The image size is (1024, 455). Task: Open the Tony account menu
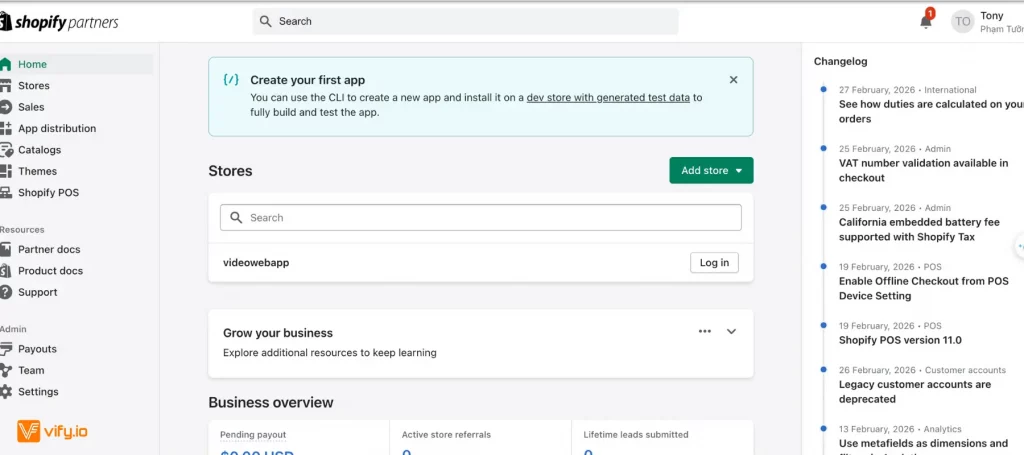point(987,22)
